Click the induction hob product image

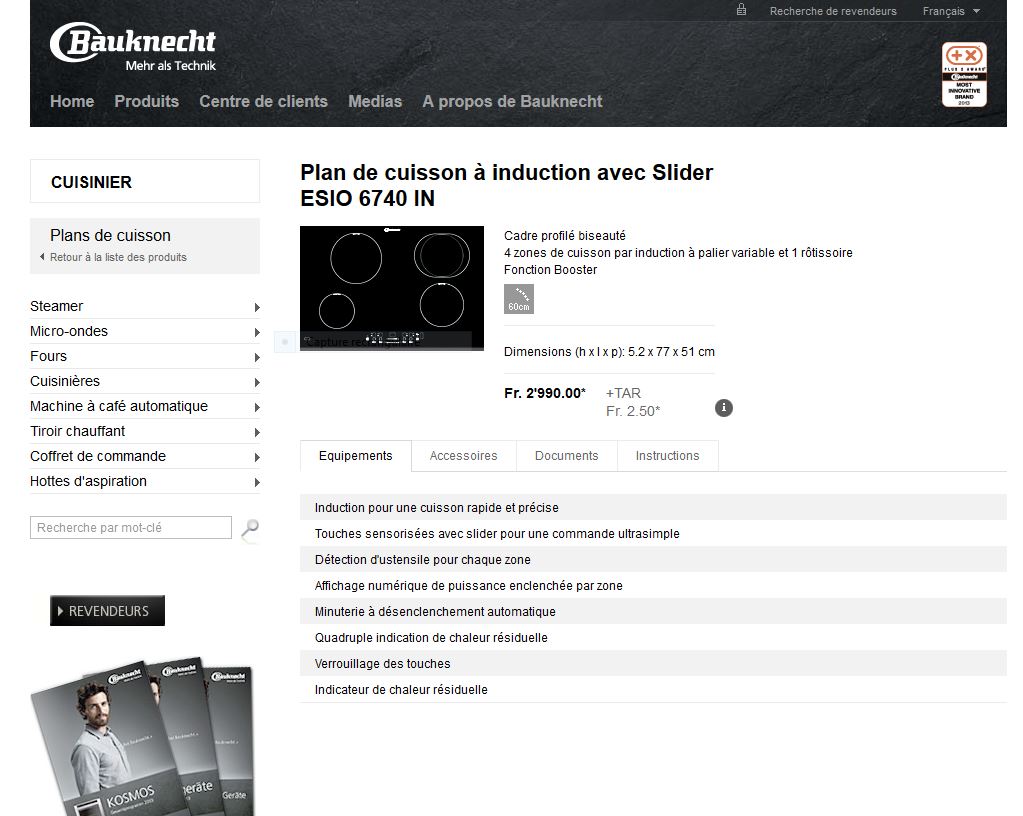point(391,288)
